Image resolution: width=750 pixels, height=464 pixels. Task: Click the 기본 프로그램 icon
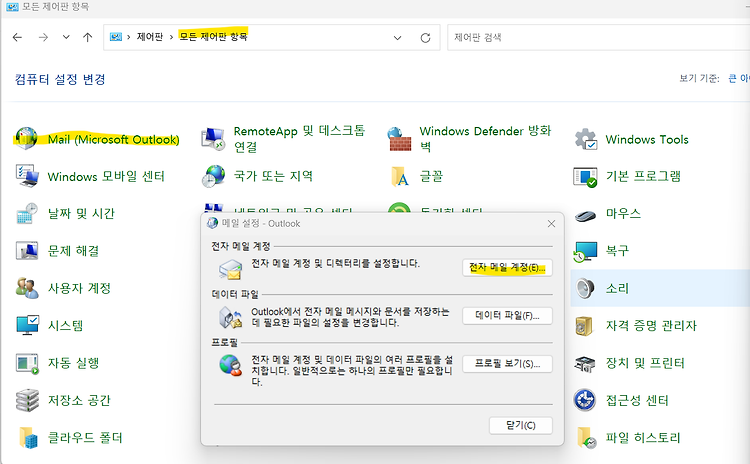click(585, 177)
